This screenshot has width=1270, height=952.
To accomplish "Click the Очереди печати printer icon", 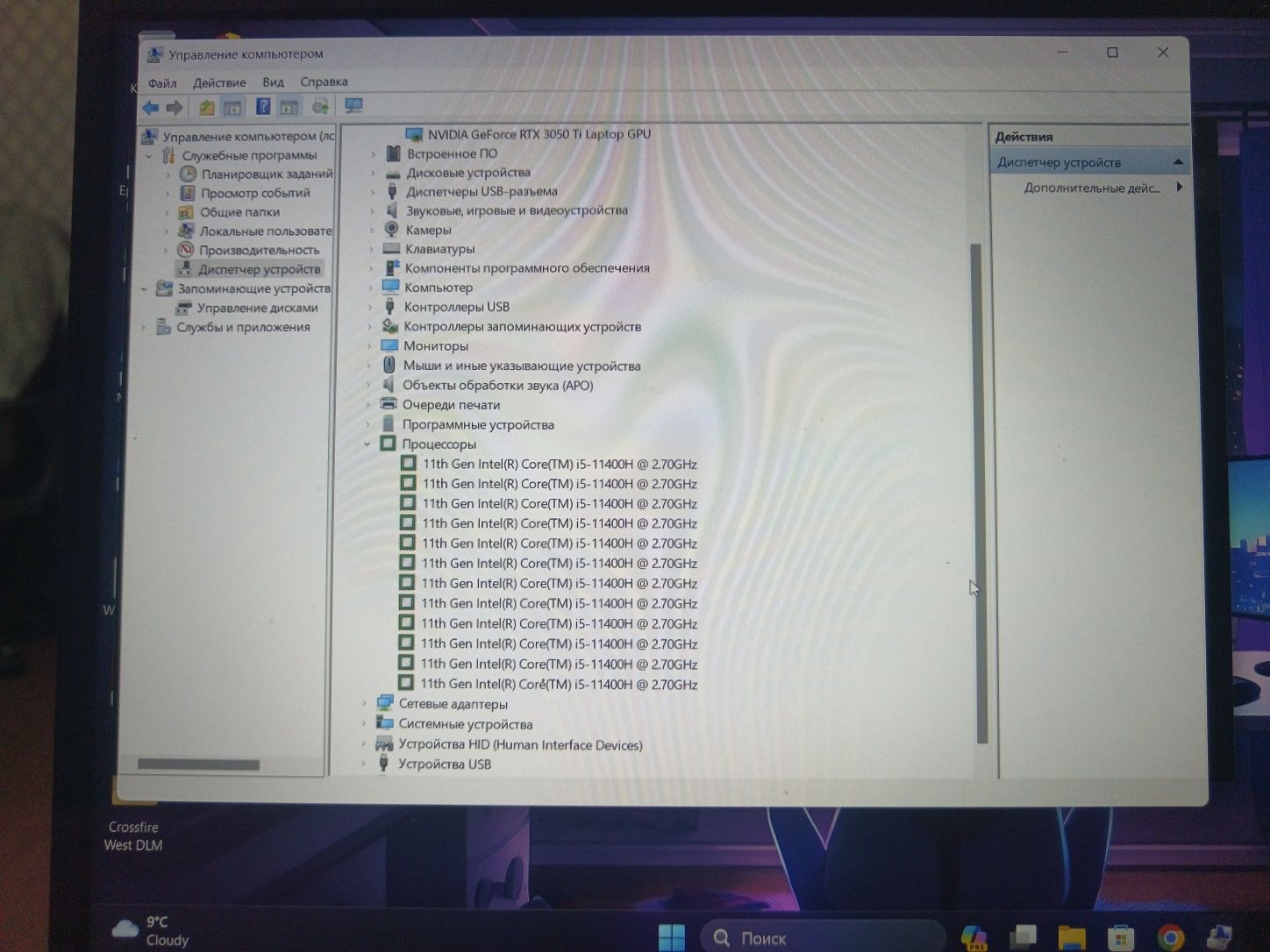I will coord(389,405).
